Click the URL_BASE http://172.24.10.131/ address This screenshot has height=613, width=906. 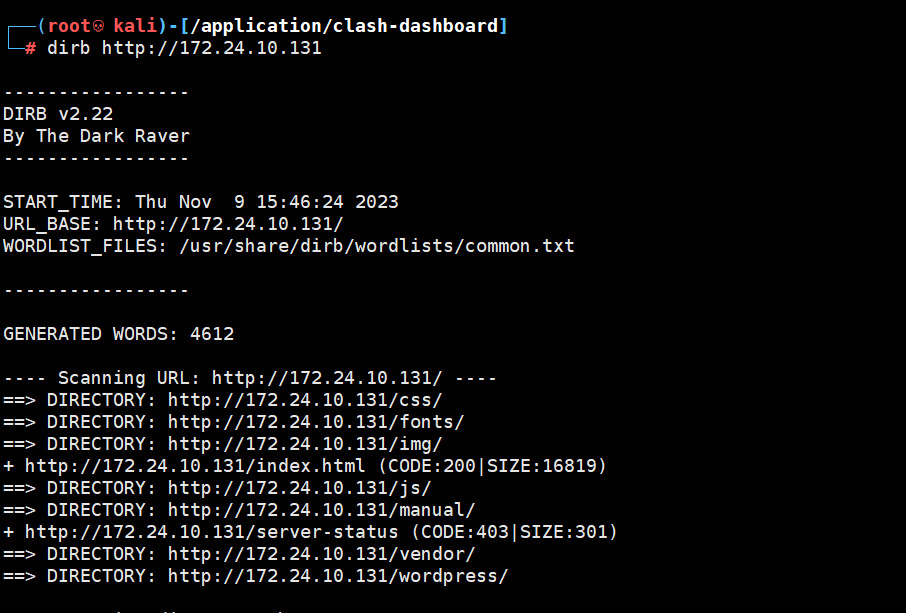pos(228,224)
